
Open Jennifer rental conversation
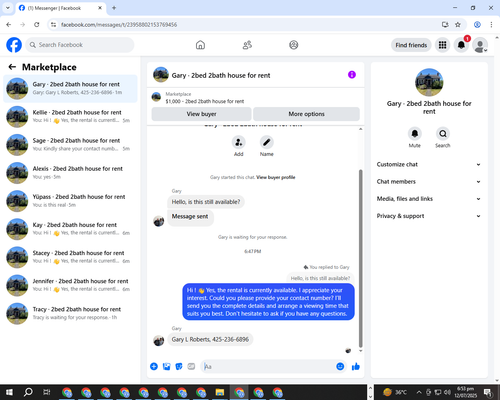[x=70, y=285]
